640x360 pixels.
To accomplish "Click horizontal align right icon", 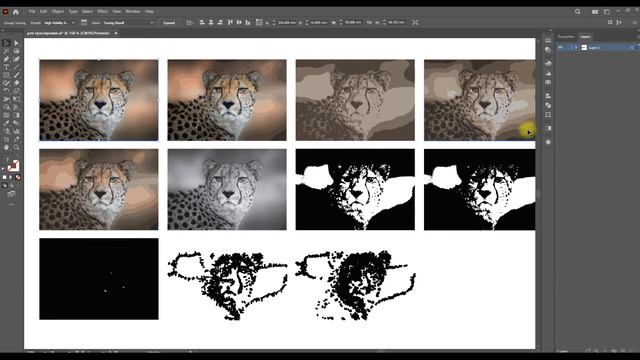I will pyautogui.click(x=220, y=22).
